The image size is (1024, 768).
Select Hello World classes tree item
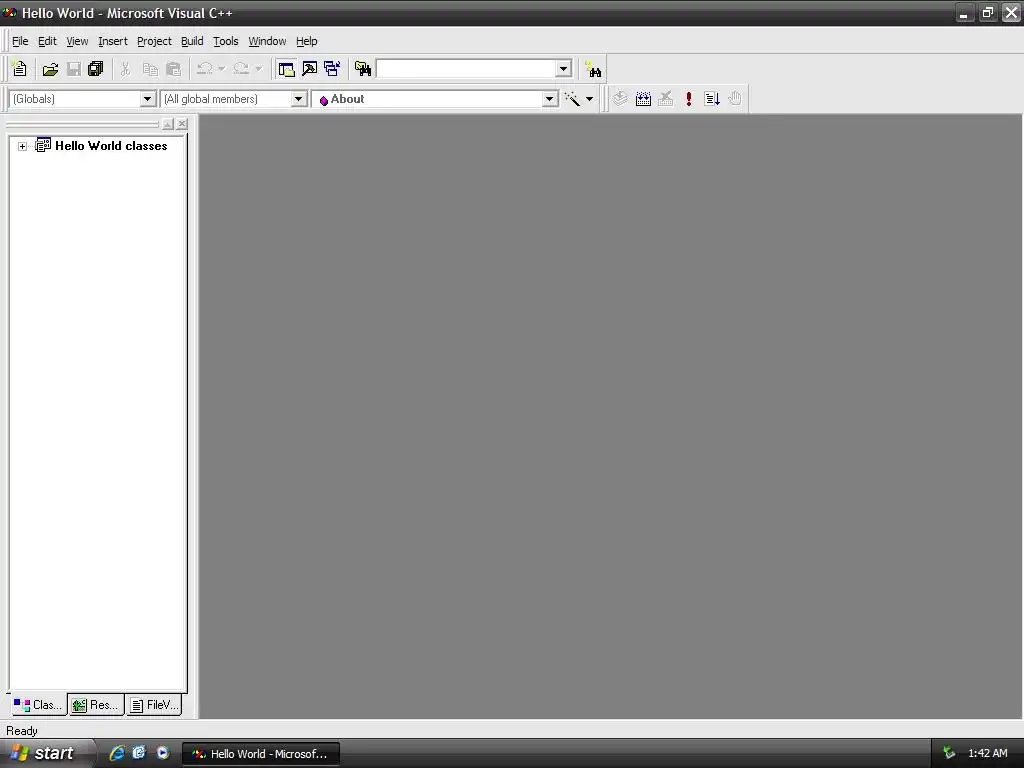111,146
